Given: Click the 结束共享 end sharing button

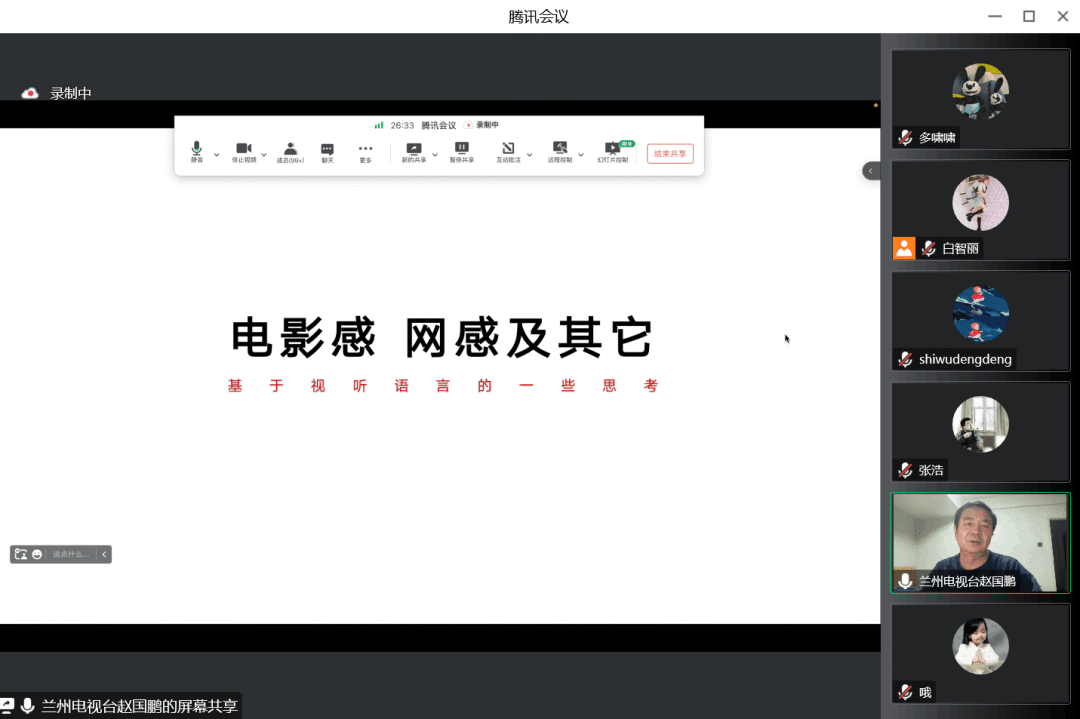Looking at the screenshot, I should tap(671, 151).
